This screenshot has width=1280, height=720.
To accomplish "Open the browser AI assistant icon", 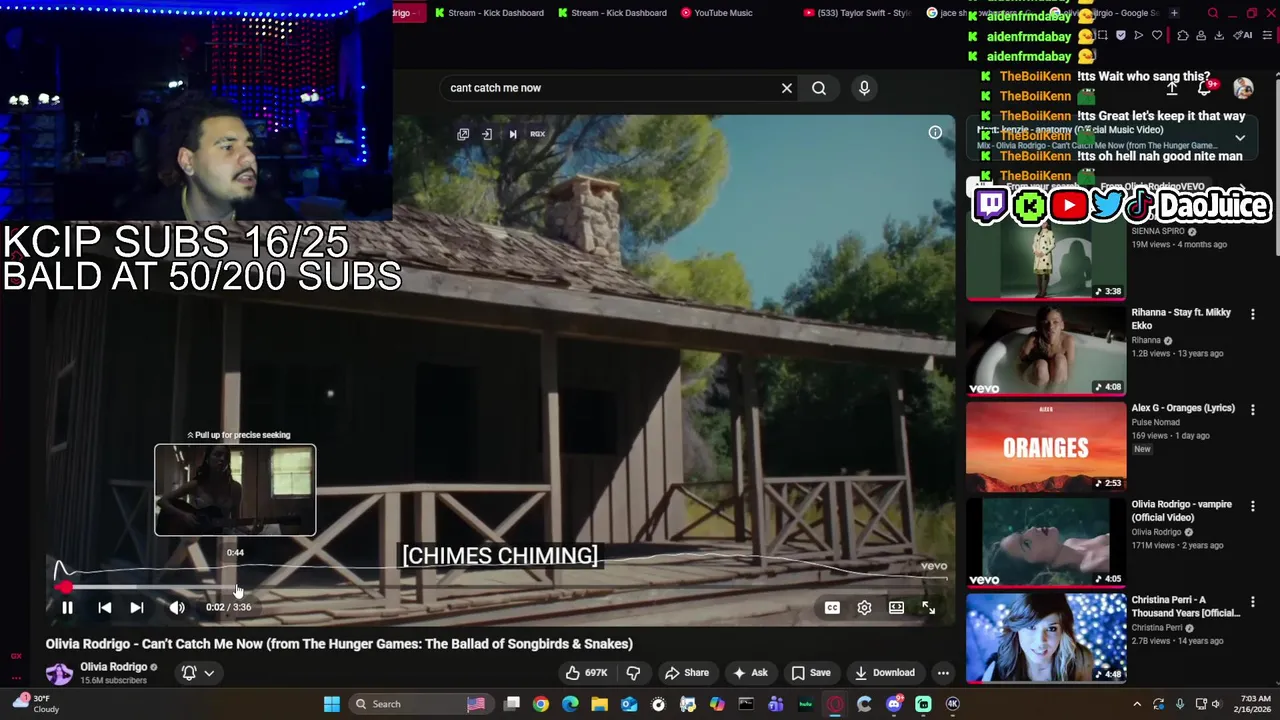I will click(1243, 35).
